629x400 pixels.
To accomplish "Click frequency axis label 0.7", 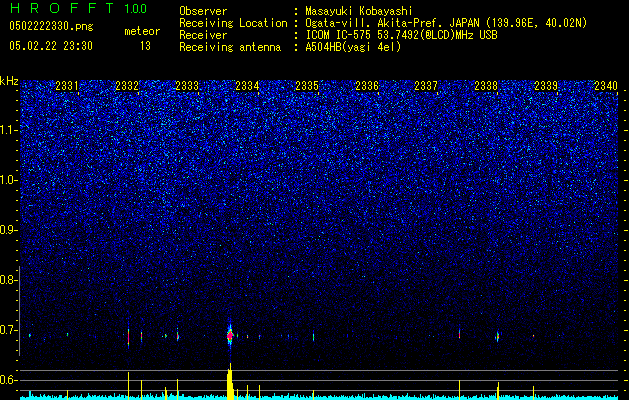I will [9, 330].
